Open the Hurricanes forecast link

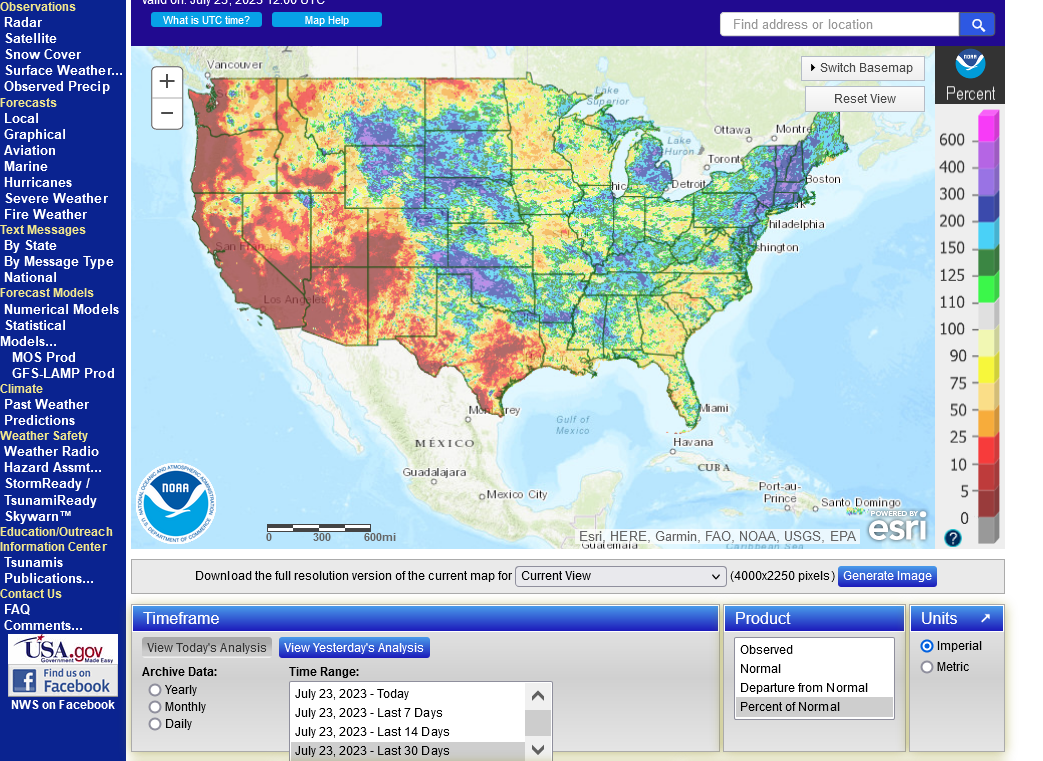(38, 182)
